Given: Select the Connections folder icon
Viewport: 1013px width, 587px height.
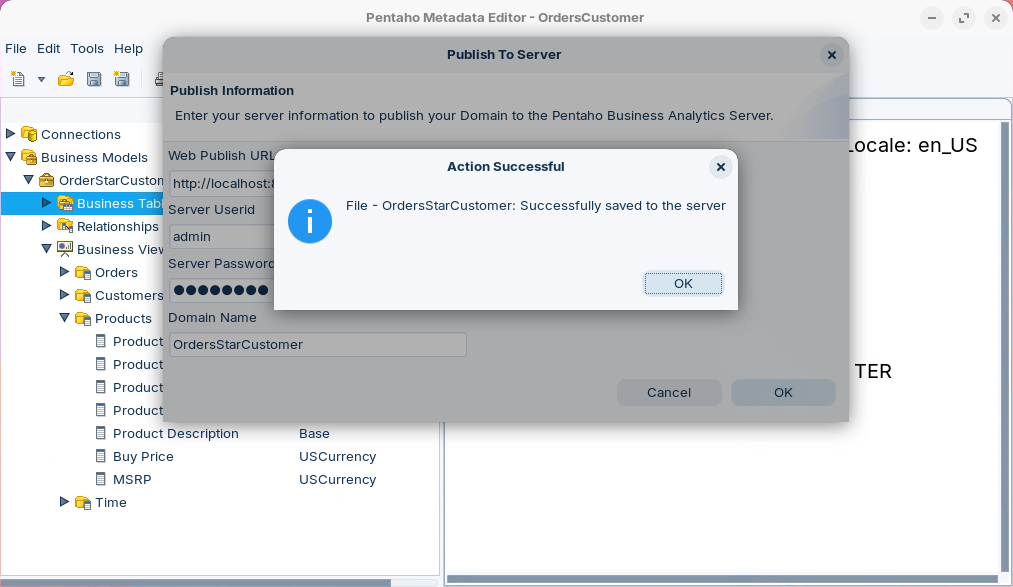Looking at the screenshot, I should coord(29,134).
